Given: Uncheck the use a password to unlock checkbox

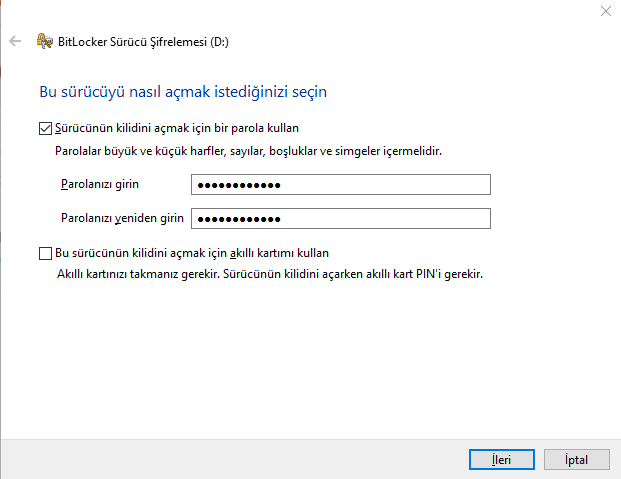Looking at the screenshot, I should 45,128.
